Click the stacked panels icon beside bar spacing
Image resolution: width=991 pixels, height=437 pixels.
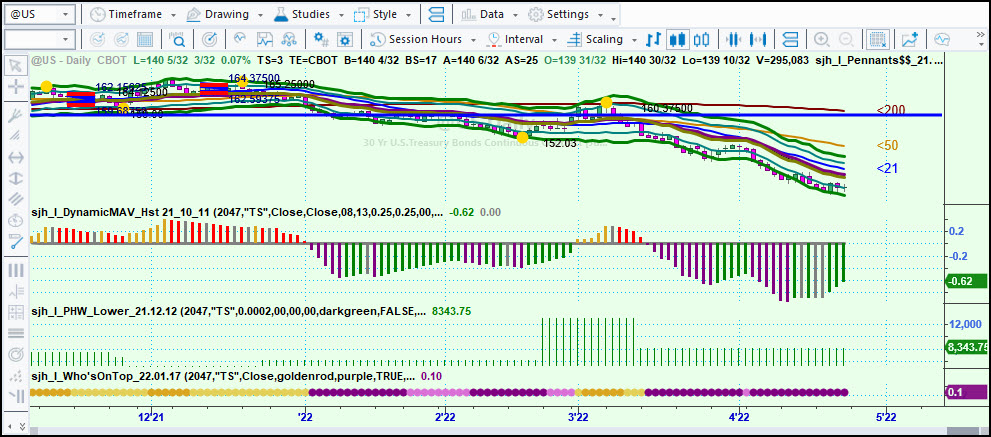790,39
